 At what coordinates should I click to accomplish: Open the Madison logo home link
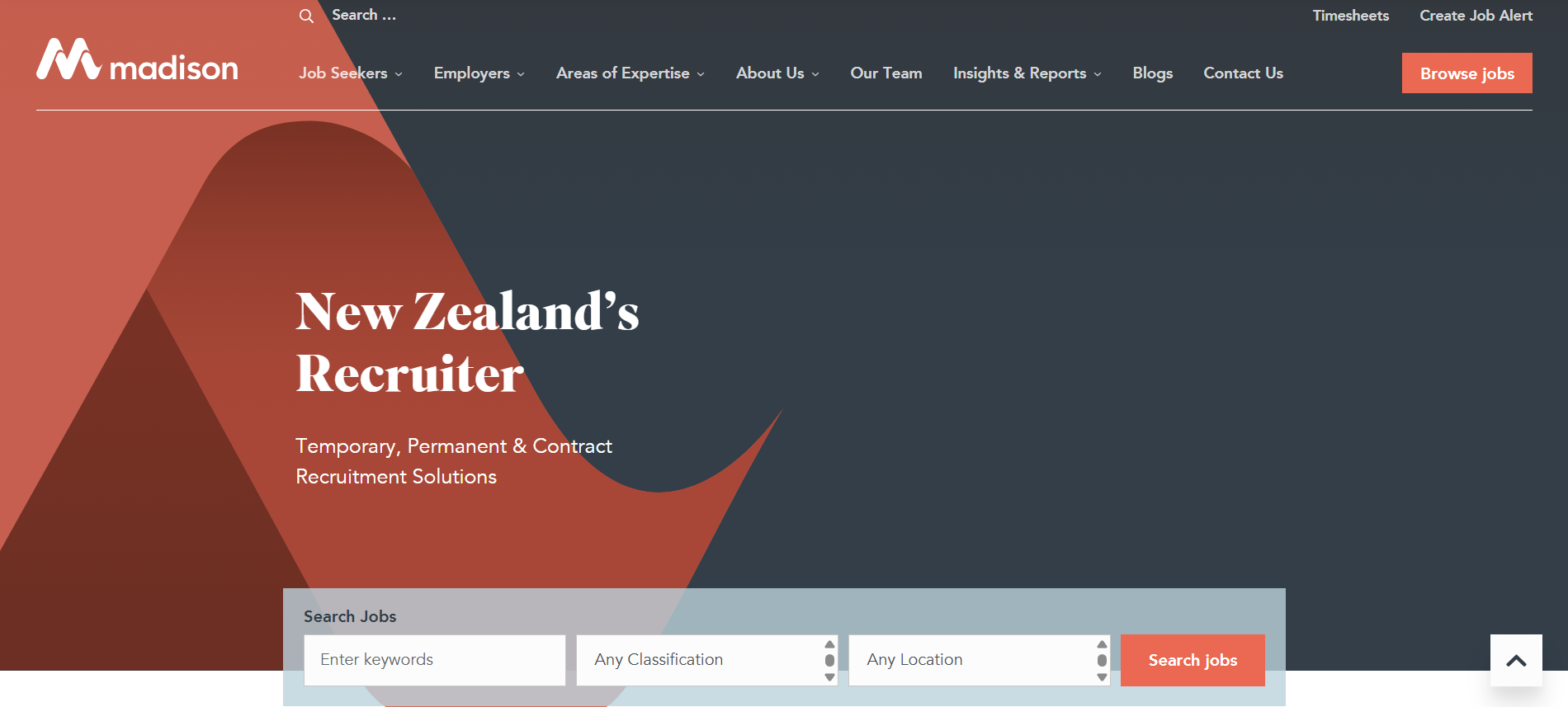[x=137, y=59]
